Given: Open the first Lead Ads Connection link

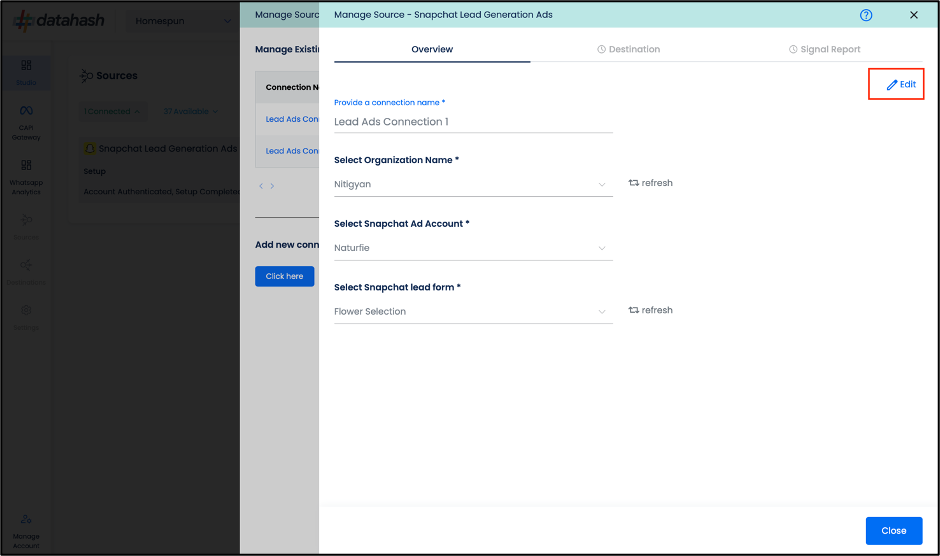Looking at the screenshot, I should click(292, 119).
